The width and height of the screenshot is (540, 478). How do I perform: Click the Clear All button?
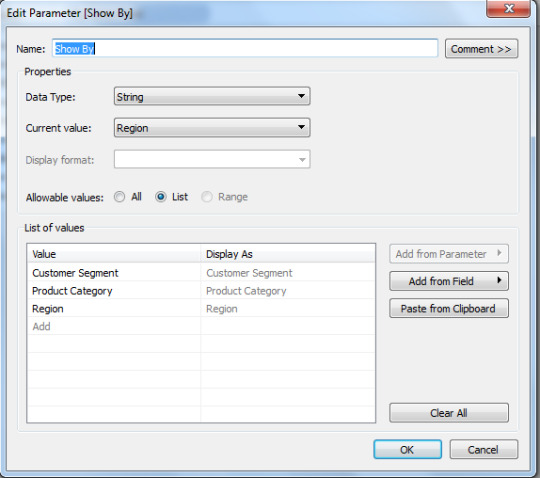coord(449,413)
